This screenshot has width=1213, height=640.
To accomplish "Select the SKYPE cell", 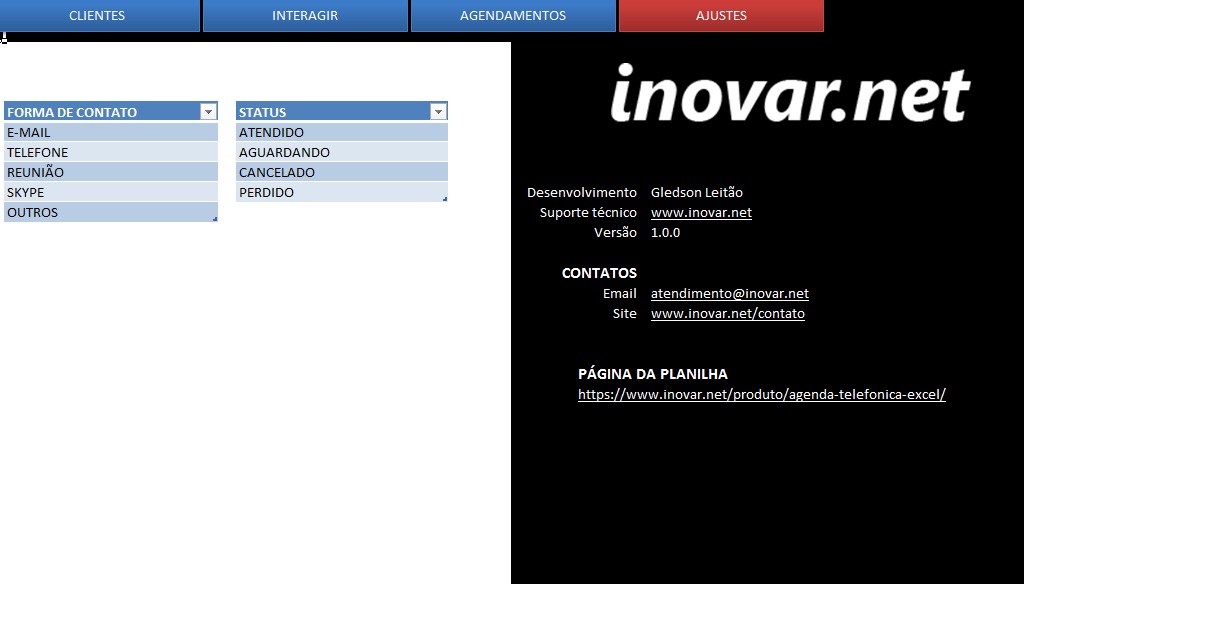I will click(111, 192).
